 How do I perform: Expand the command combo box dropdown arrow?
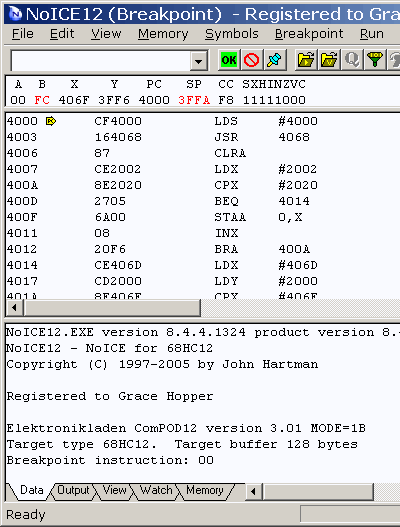(x=199, y=61)
